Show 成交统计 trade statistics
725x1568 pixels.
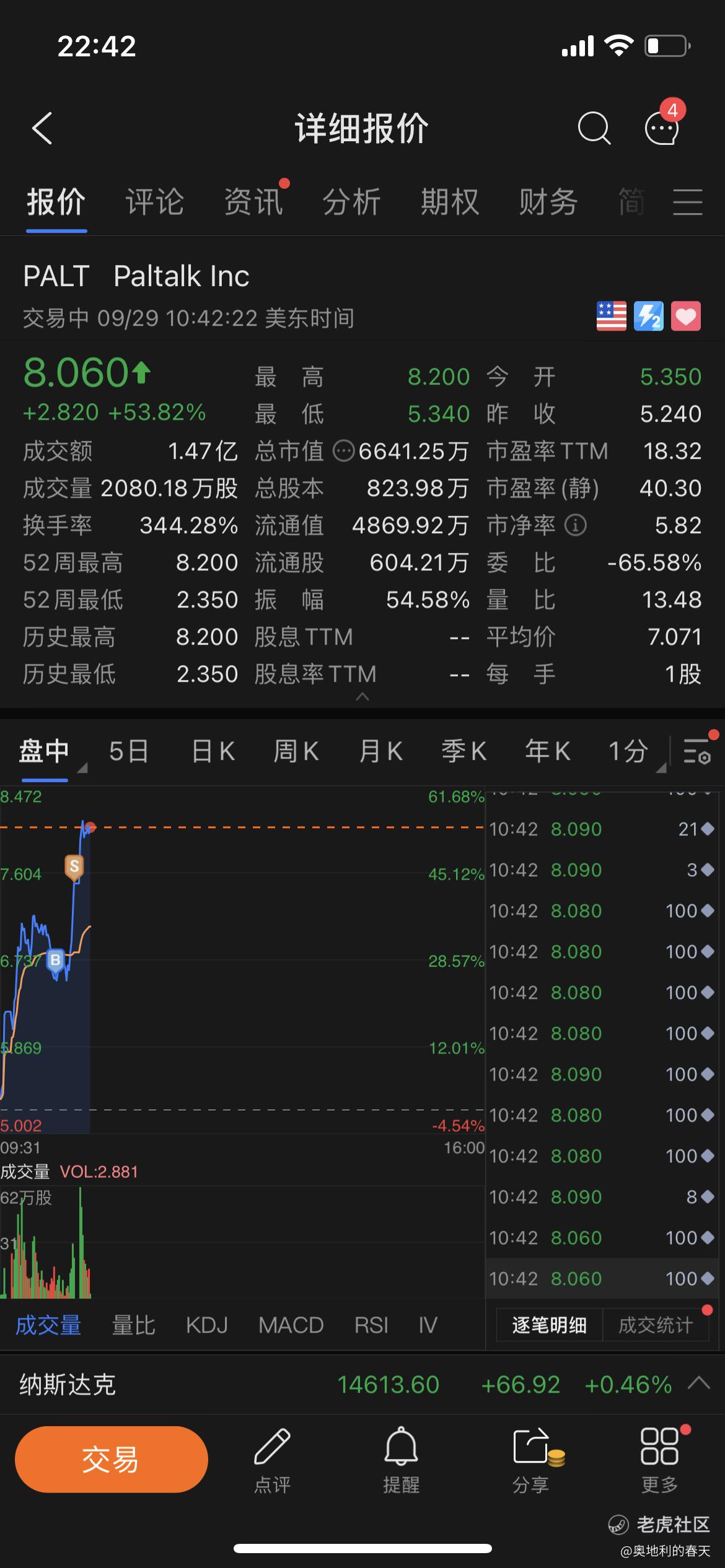[656, 1325]
